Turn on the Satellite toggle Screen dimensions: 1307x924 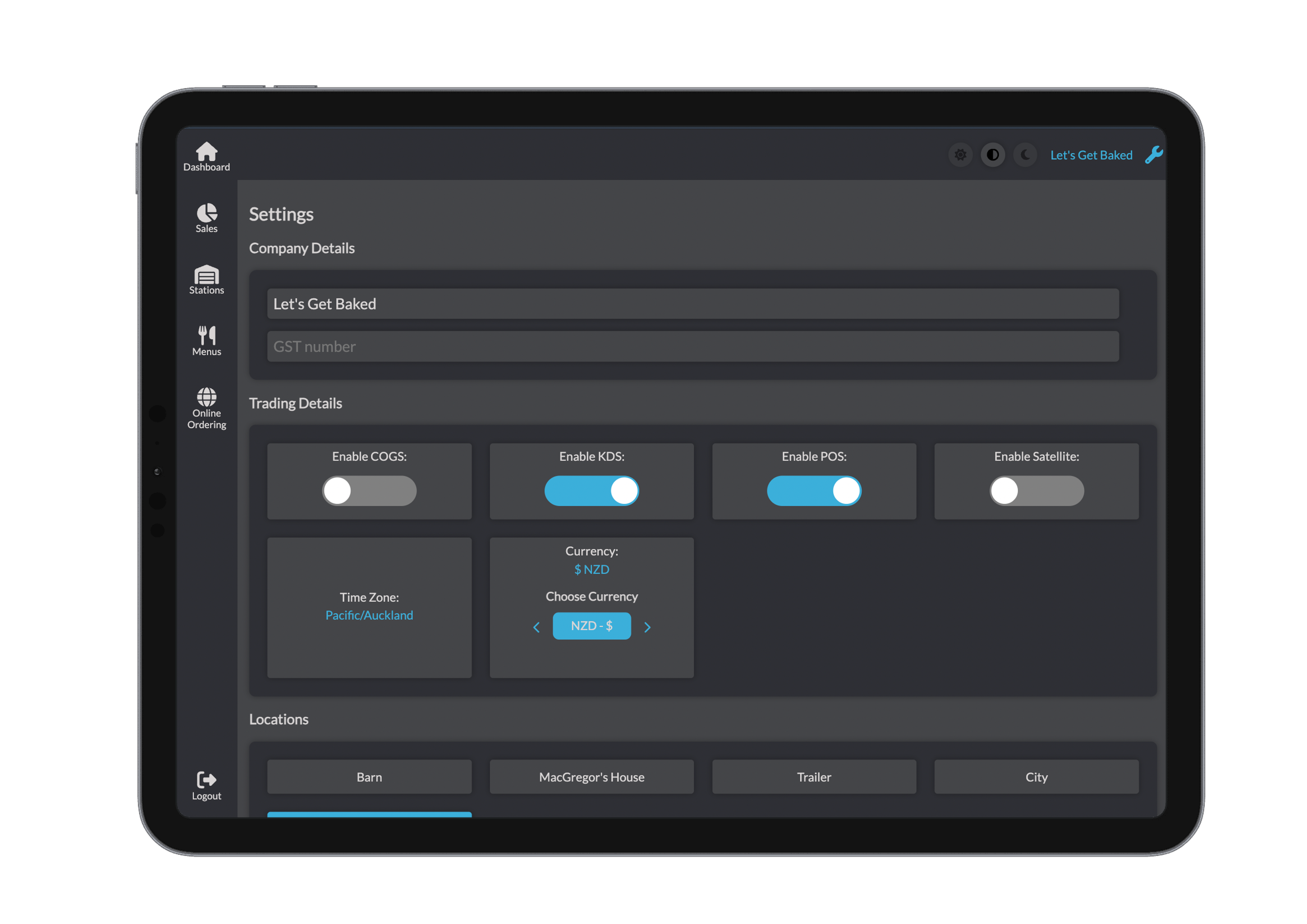coord(1036,491)
